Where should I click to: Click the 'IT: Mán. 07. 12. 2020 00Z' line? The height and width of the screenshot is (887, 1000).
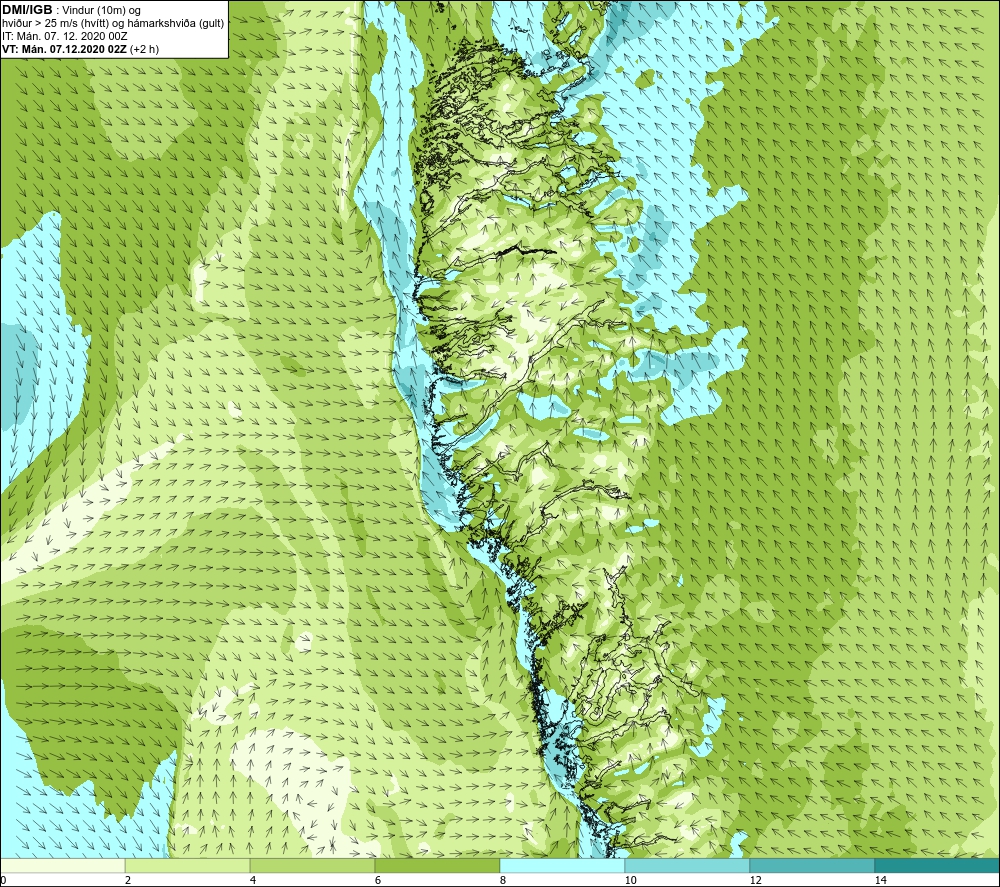point(65,36)
